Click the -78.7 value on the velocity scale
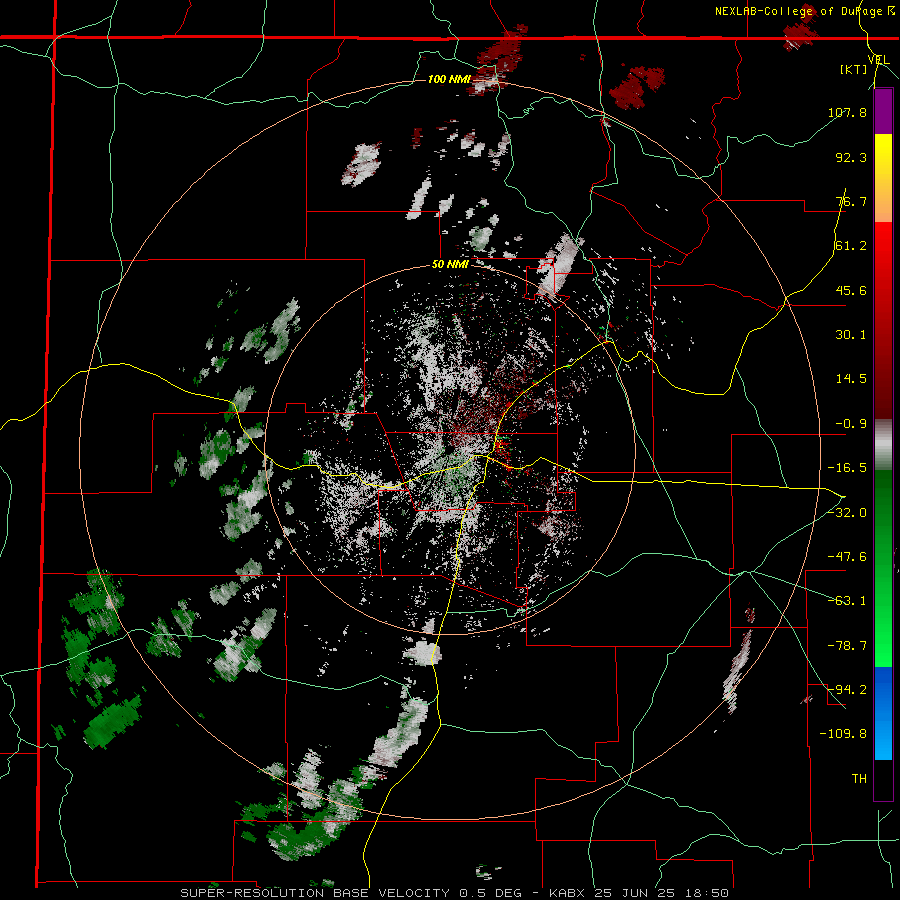The image size is (900, 900). coord(847,646)
